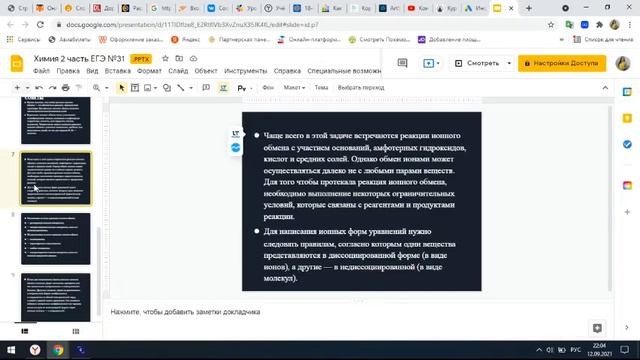
Task: Open Google Slides home logo
Action: [17, 64]
